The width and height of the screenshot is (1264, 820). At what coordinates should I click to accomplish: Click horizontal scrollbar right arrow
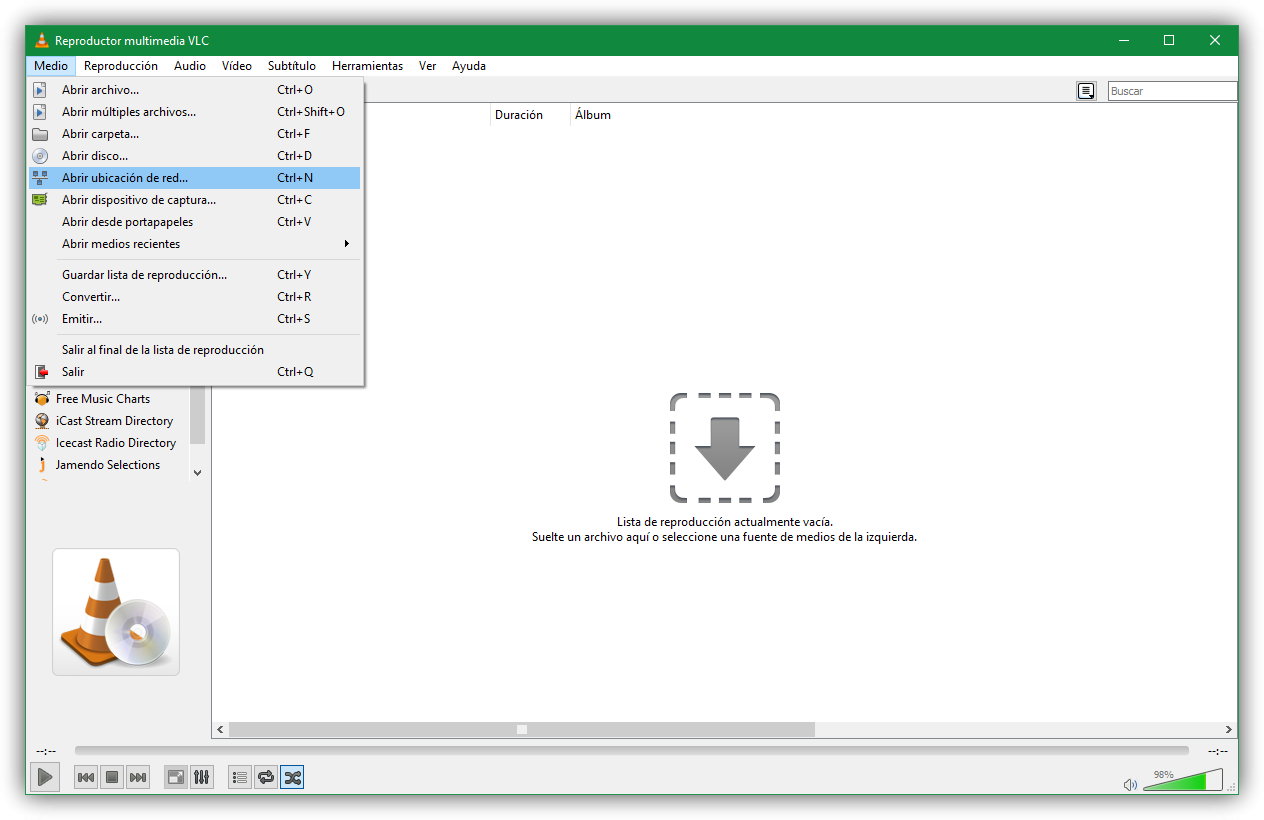point(1229,730)
